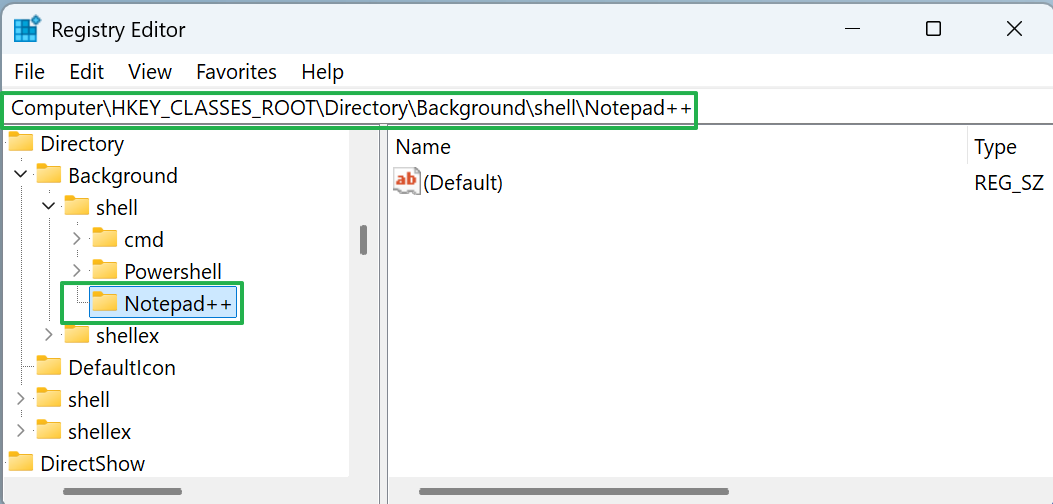Click the Registry Editor app icon
1053x504 pixels.
pos(28,29)
